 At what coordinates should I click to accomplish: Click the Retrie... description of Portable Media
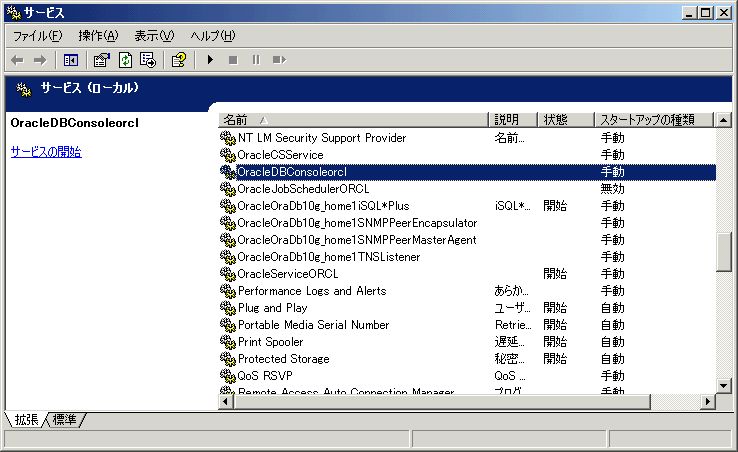pyautogui.click(x=513, y=325)
